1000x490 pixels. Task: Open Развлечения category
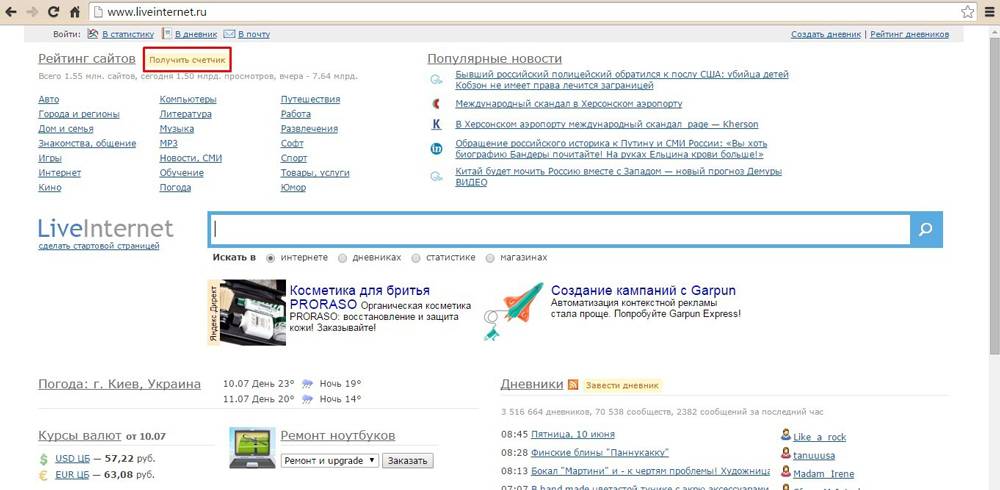coord(309,129)
